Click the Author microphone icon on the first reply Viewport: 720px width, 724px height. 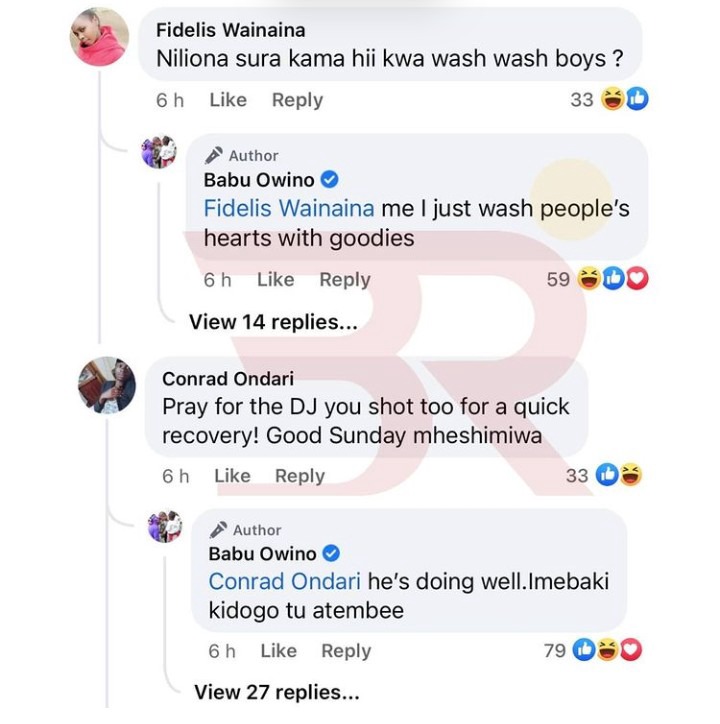214,156
